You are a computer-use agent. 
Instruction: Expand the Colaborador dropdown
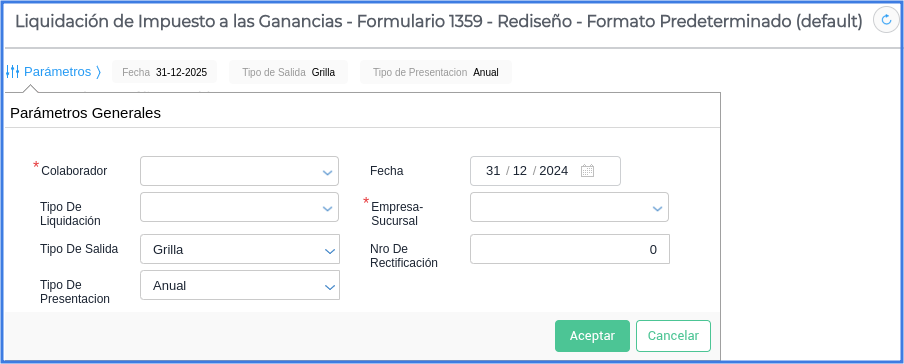click(239, 171)
